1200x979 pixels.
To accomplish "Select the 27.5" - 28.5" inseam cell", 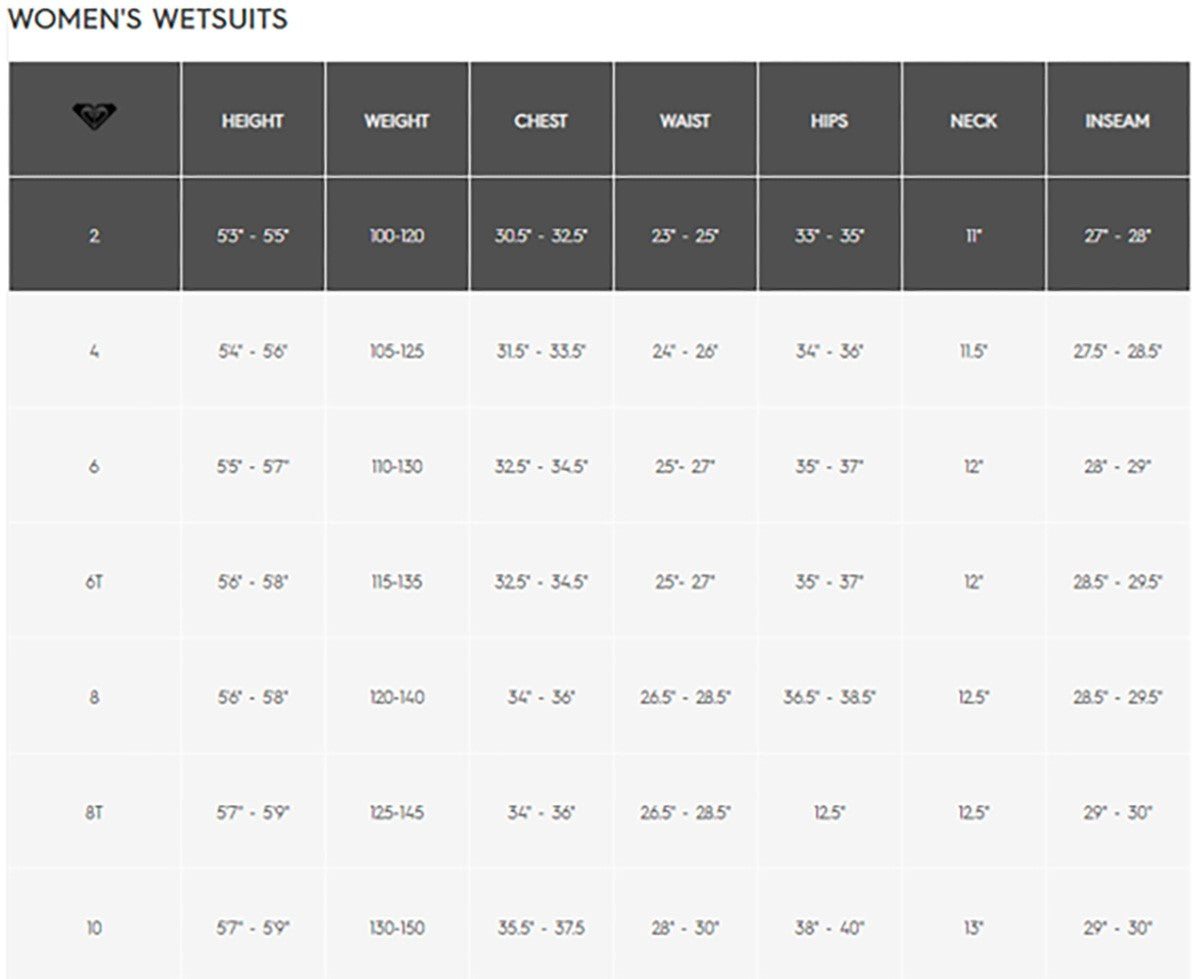I will 1117,352.
